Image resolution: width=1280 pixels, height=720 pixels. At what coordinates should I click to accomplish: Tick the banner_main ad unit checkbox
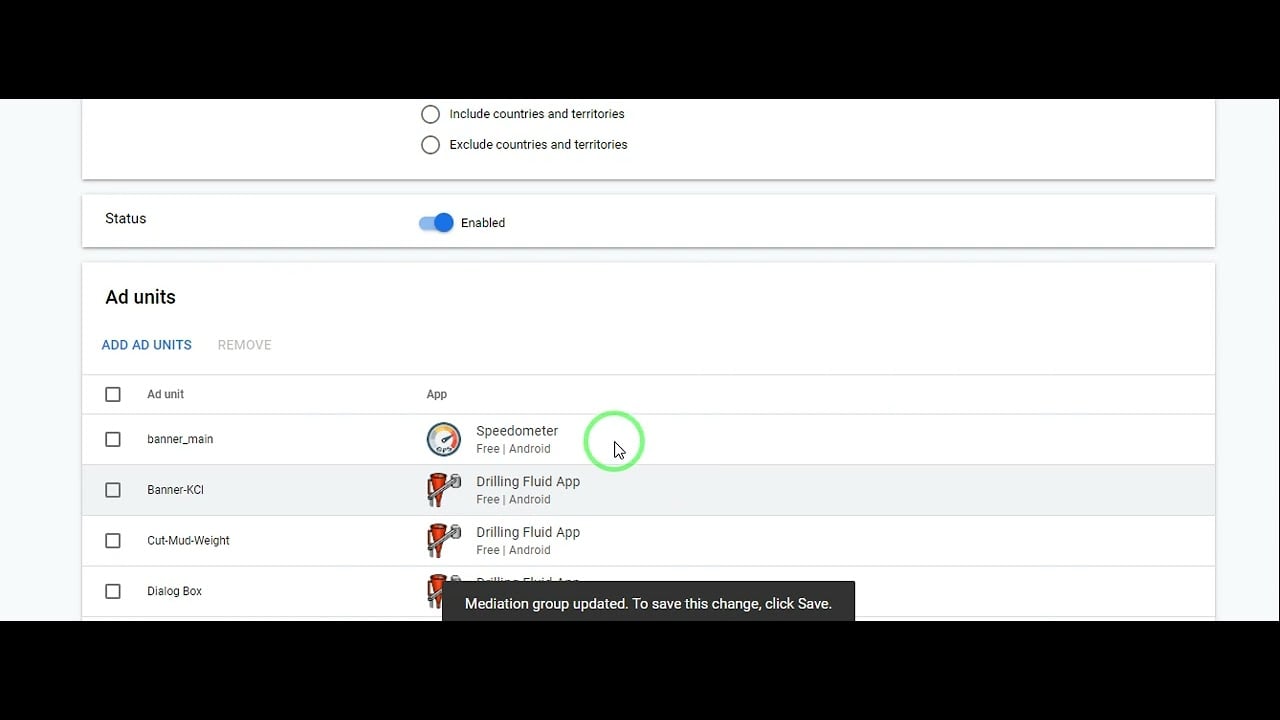(113, 439)
